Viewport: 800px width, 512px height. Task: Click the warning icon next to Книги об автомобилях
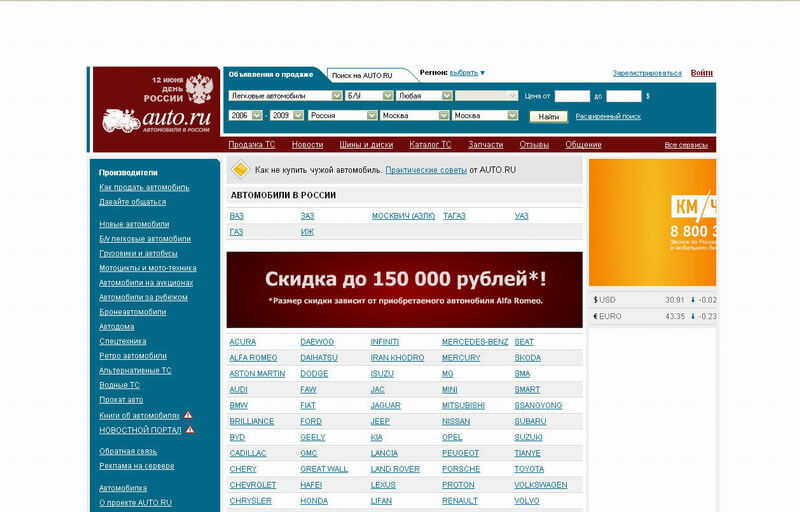188,415
